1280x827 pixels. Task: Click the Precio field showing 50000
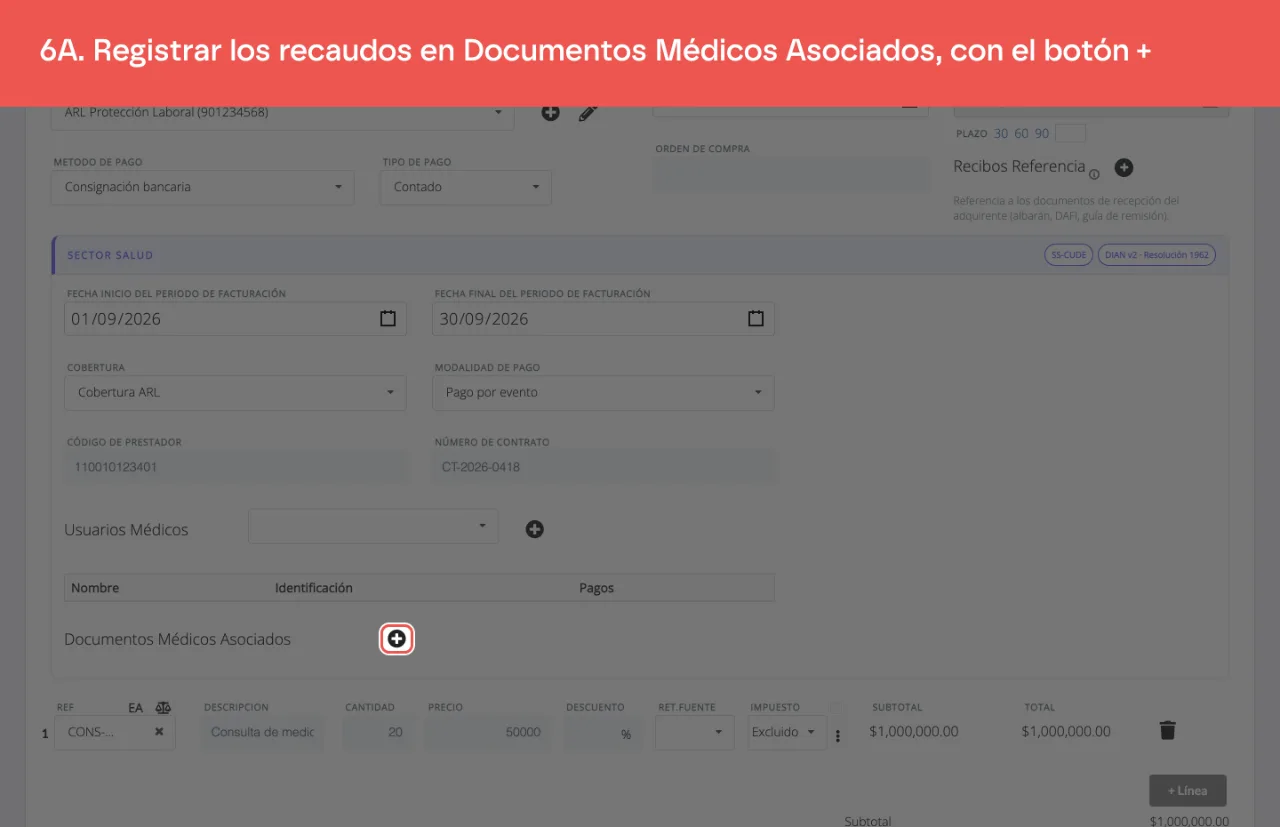[489, 732]
